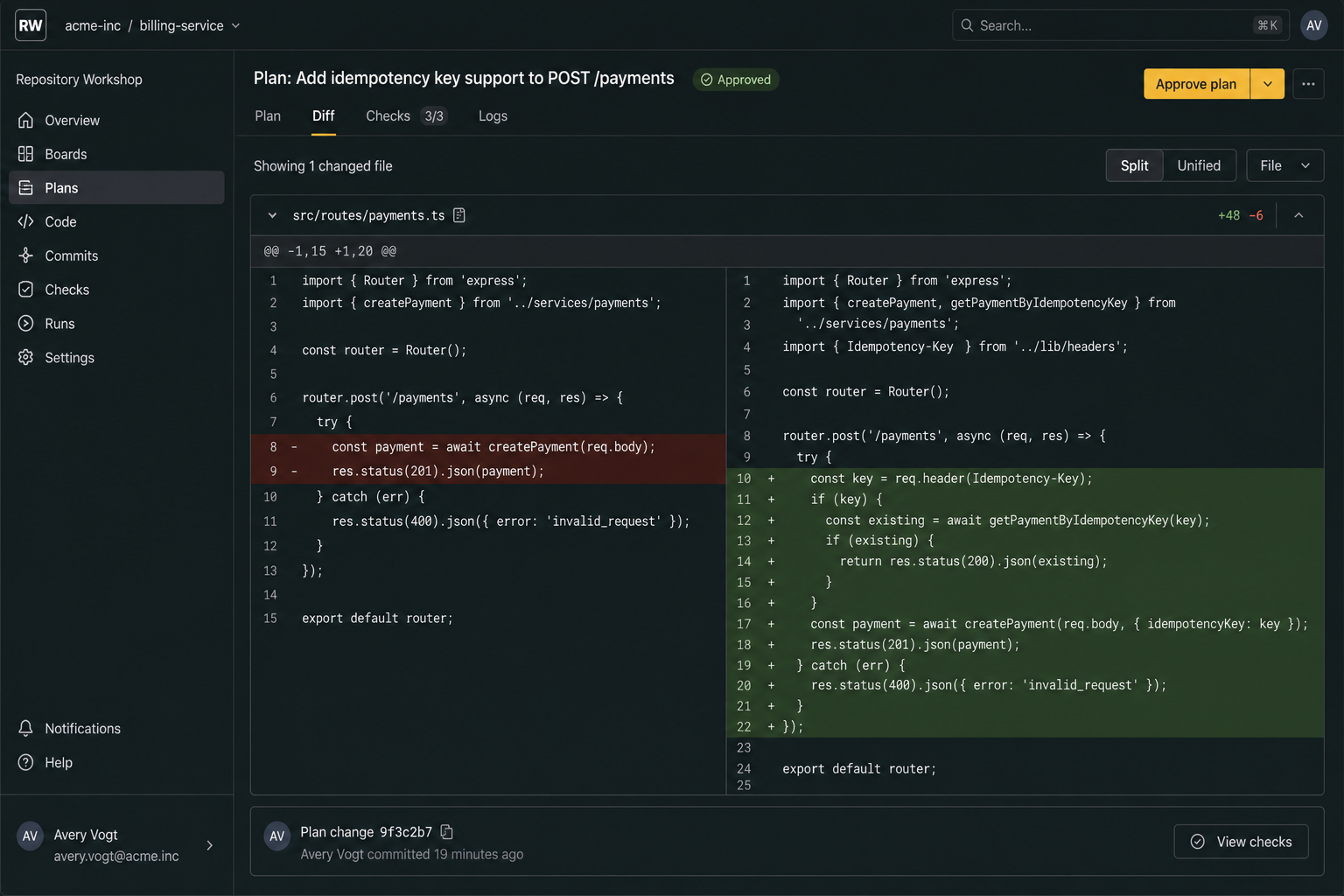Click the Runs play icon
Screen dimensions: 1344x896
click(26, 323)
